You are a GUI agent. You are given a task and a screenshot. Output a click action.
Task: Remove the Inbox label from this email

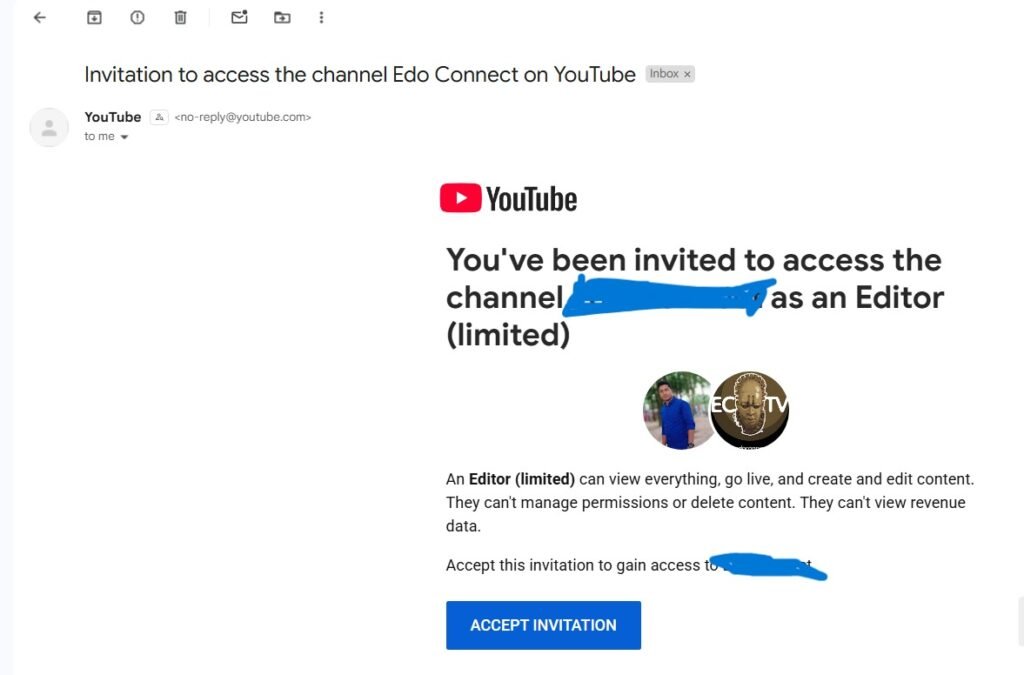(687, 74)
